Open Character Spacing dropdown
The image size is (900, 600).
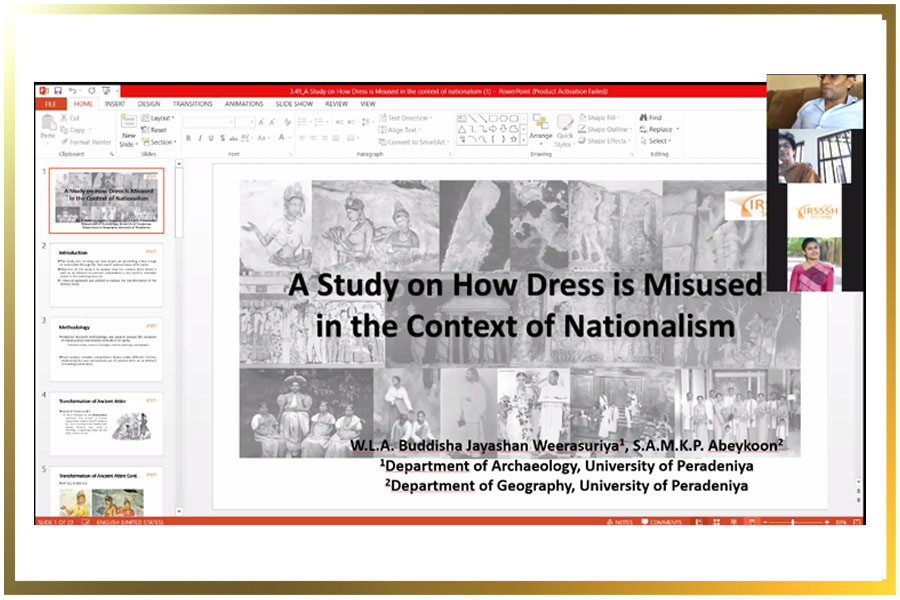(246, 138)
